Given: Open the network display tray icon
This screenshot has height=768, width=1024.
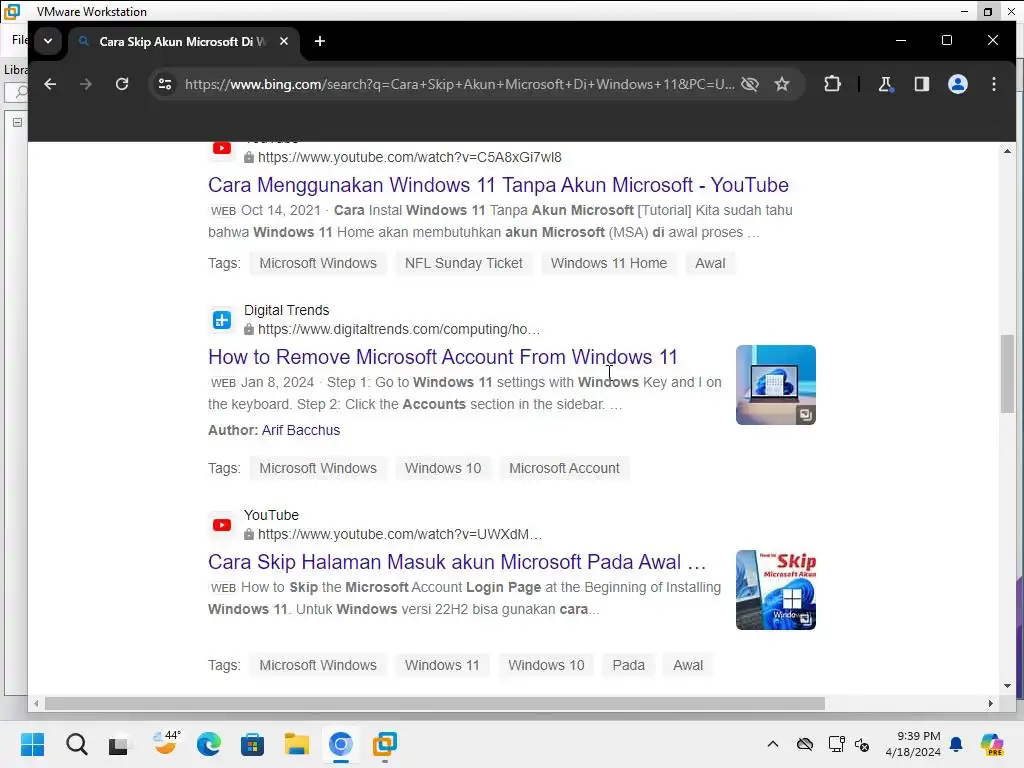Looking at the screenshot, I should pos(836,744).
